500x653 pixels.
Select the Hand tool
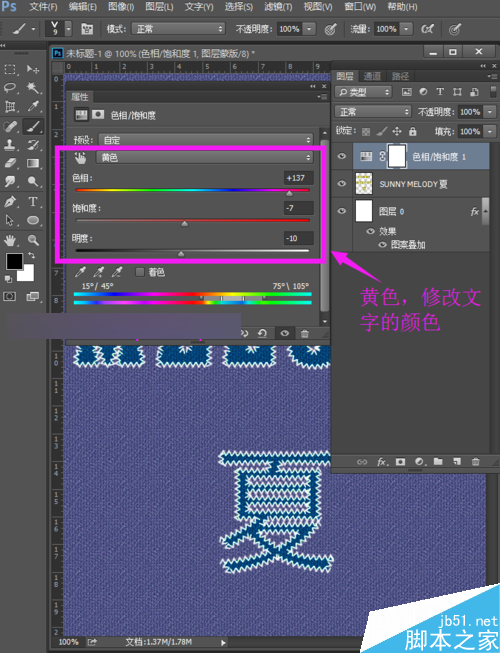tap(10, 240)
